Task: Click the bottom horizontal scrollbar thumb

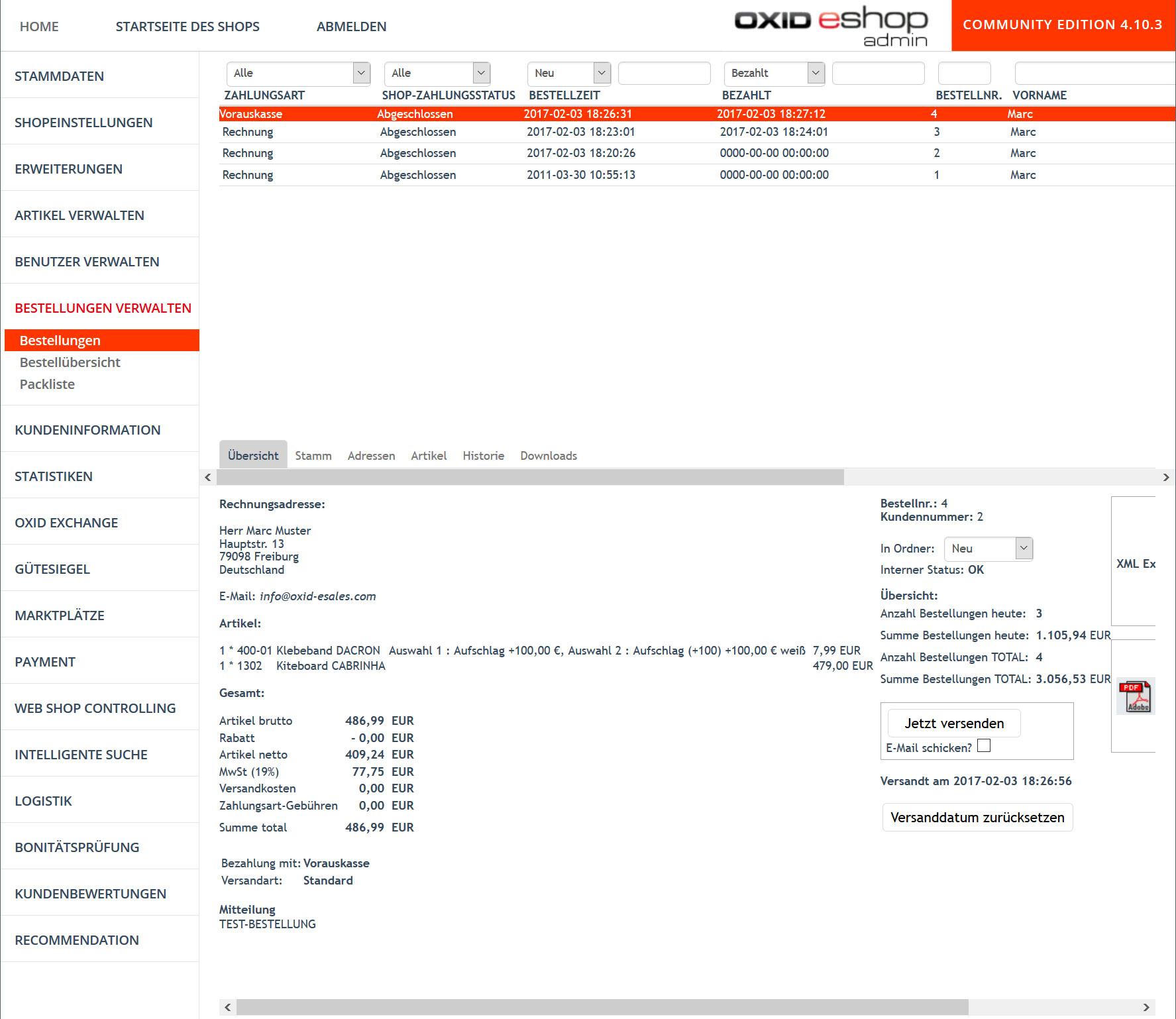Action: (x=602, y=1007)
